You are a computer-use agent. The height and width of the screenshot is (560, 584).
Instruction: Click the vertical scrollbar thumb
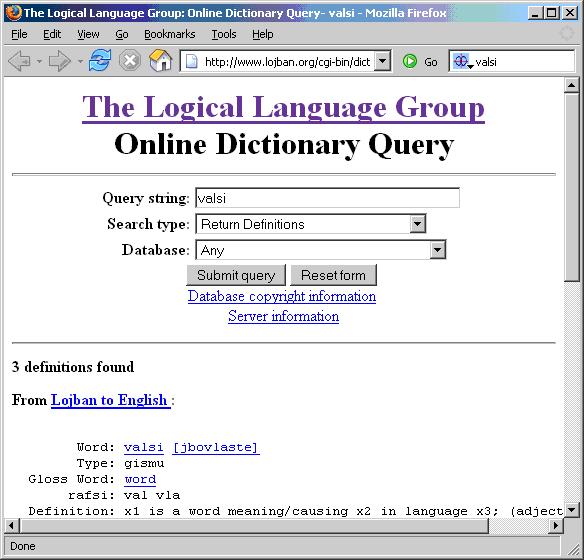click(x=572, y=188)
